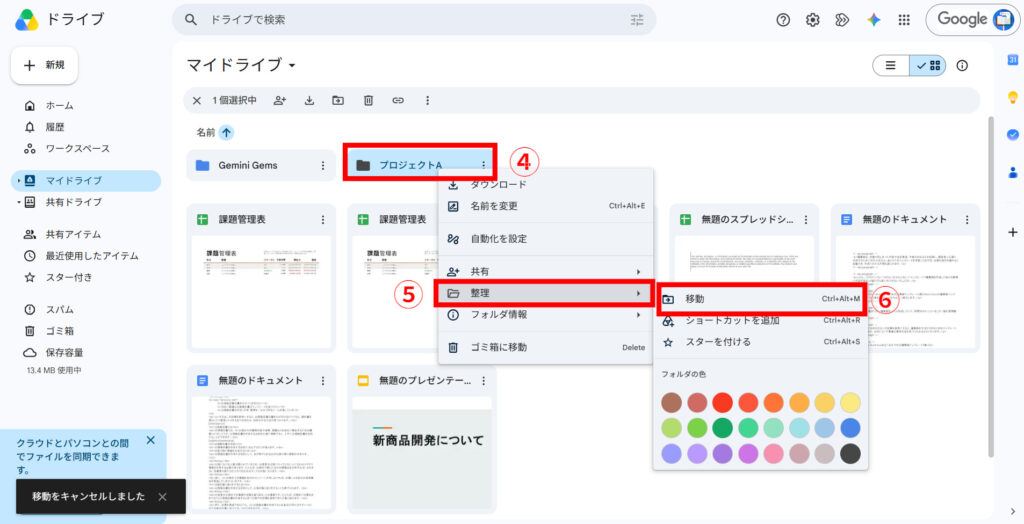The height and width of the screenshot is (524, 1024).
Task: Open 保存容量 in the sidebar
Action: coord(86,353)
